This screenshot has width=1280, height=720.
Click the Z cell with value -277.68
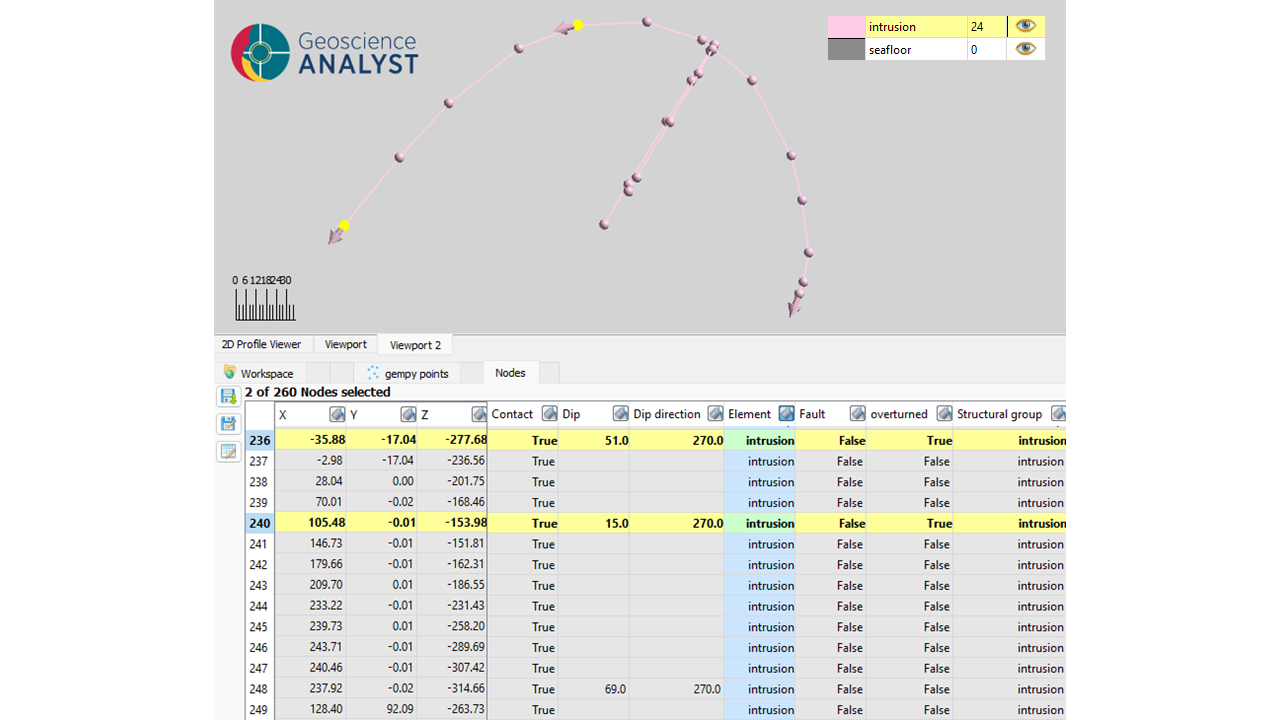452,440
